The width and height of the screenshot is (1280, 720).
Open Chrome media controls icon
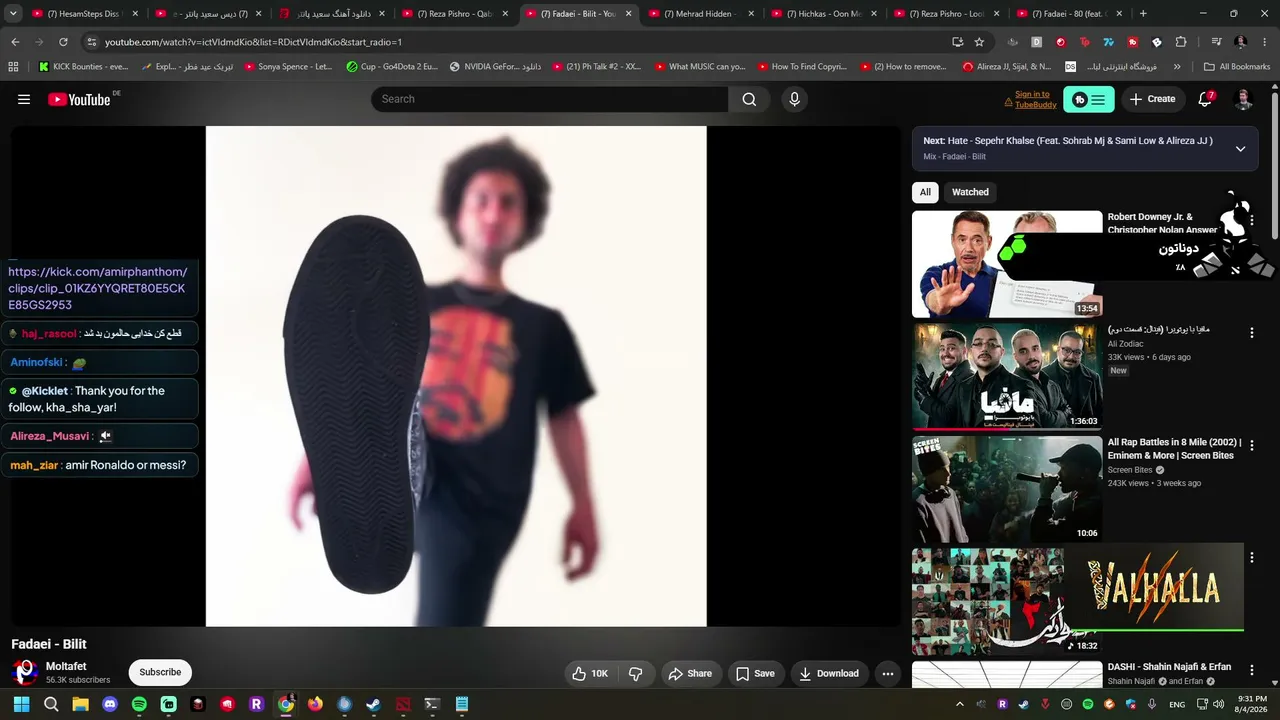coord(1216,42)
